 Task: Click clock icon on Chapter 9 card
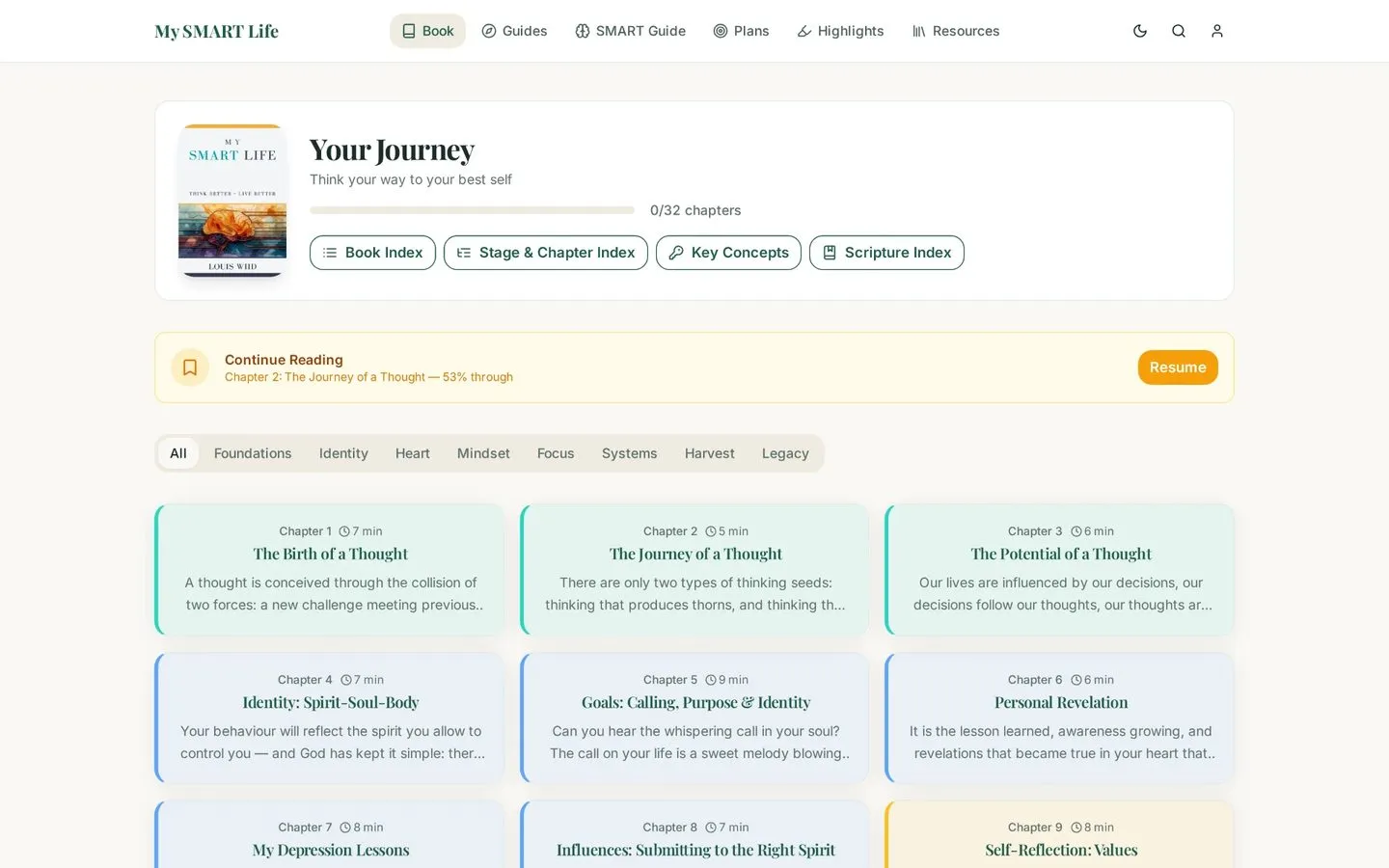(1076, 827)
